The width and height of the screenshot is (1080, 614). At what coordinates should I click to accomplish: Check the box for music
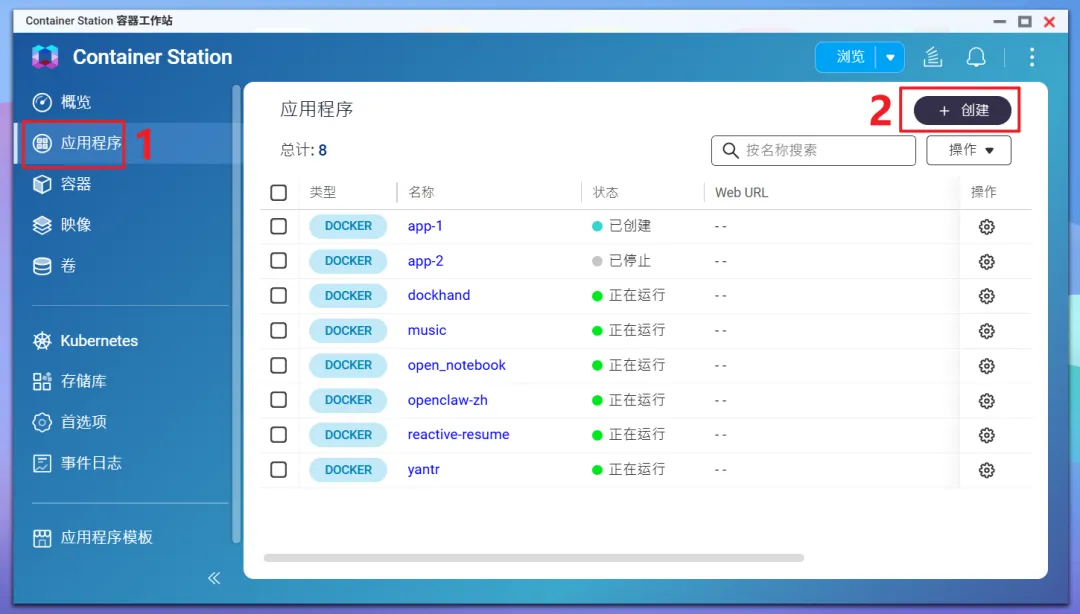coord(278,330)
